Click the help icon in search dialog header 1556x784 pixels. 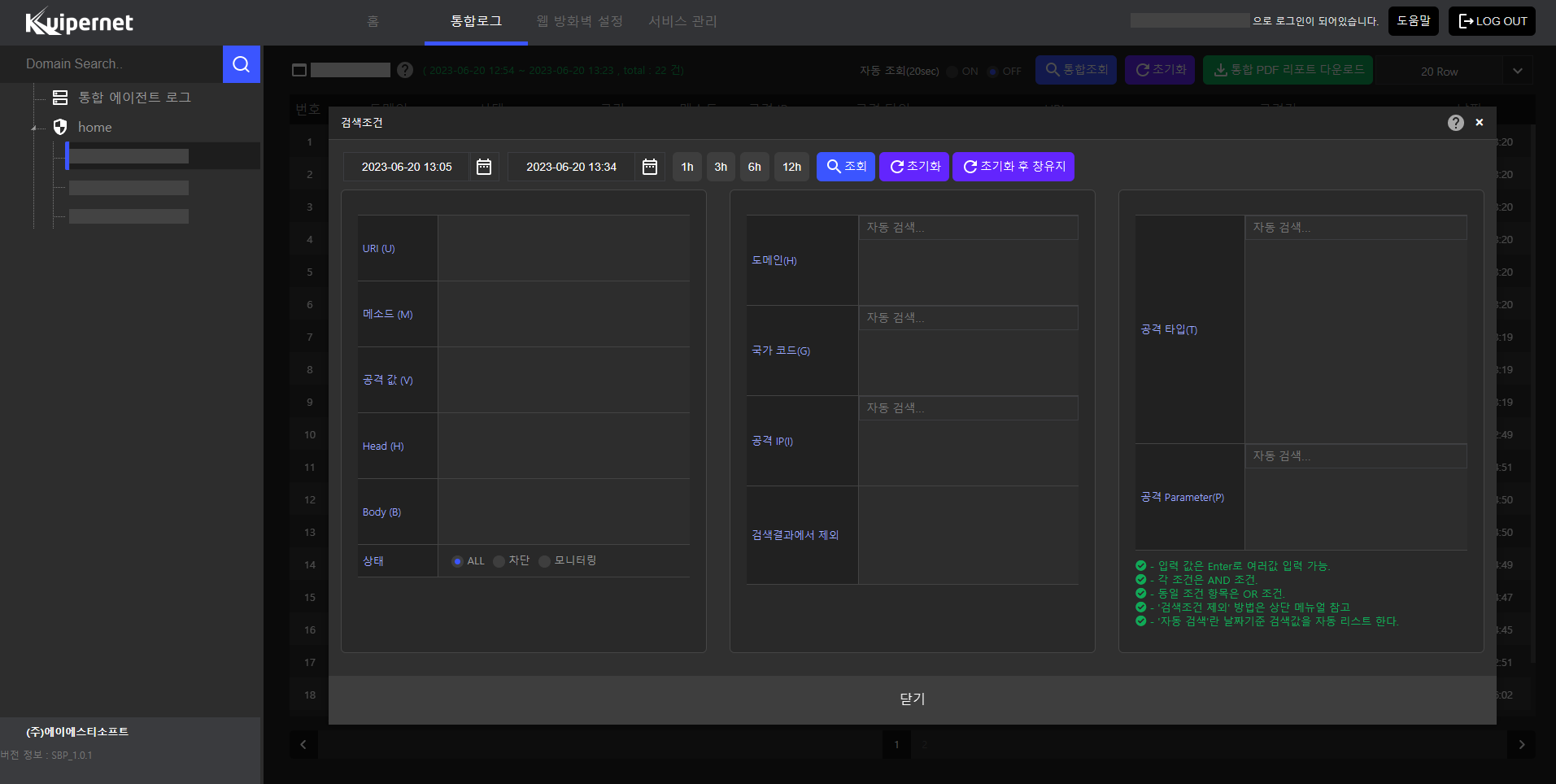click(x=1456, y=123)
